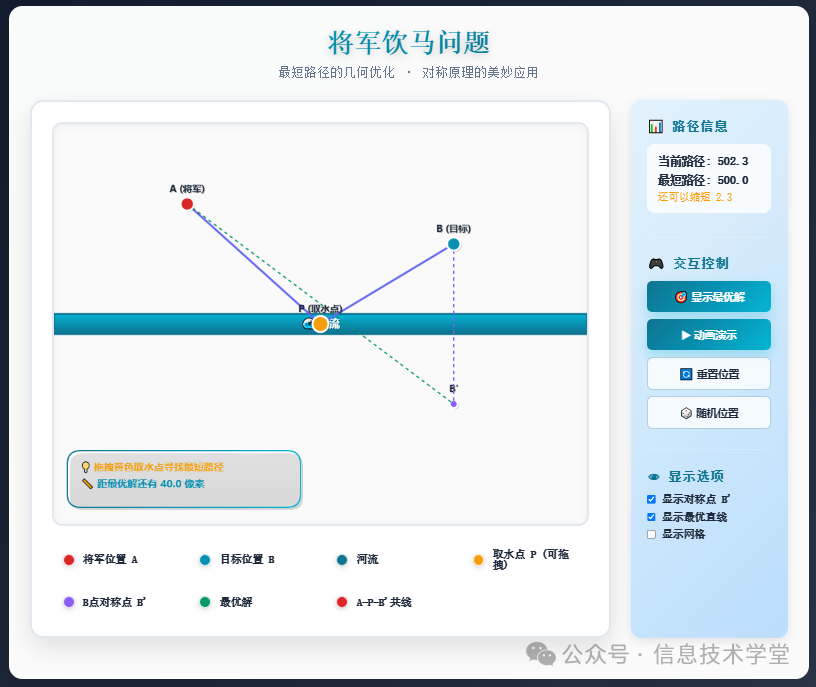Click the bar-chart icon beside 路径信息

tap(654, 126)
